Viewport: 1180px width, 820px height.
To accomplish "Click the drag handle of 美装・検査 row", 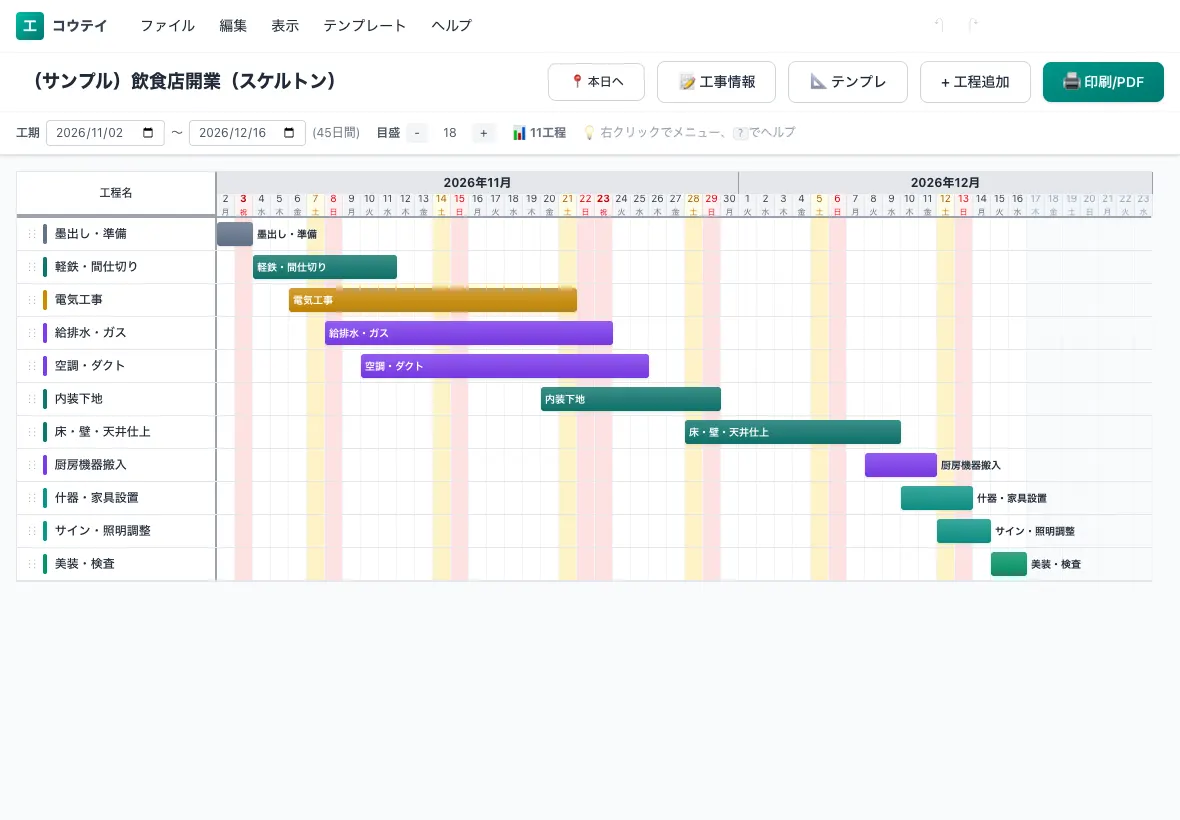I will (32, 563).
